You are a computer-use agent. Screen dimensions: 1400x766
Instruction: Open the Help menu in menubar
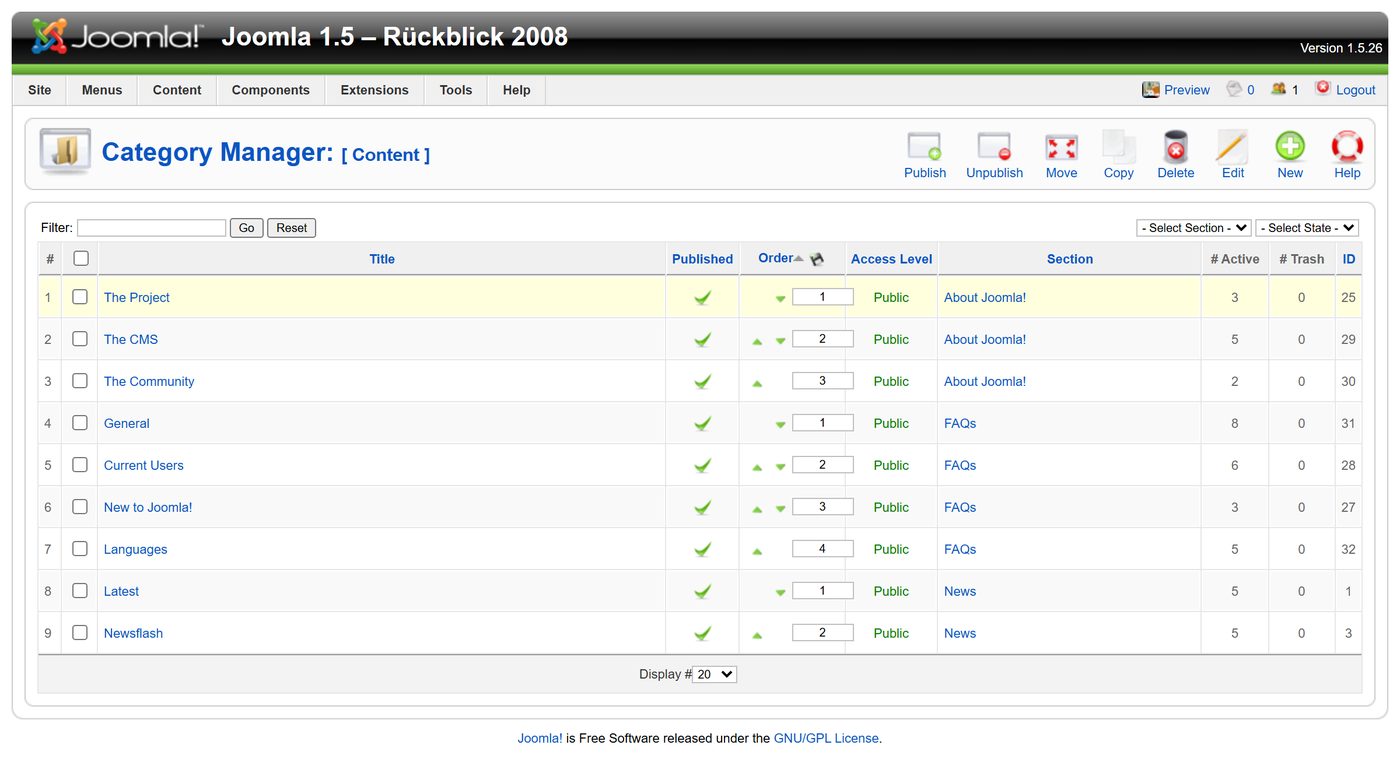point(517,90)
